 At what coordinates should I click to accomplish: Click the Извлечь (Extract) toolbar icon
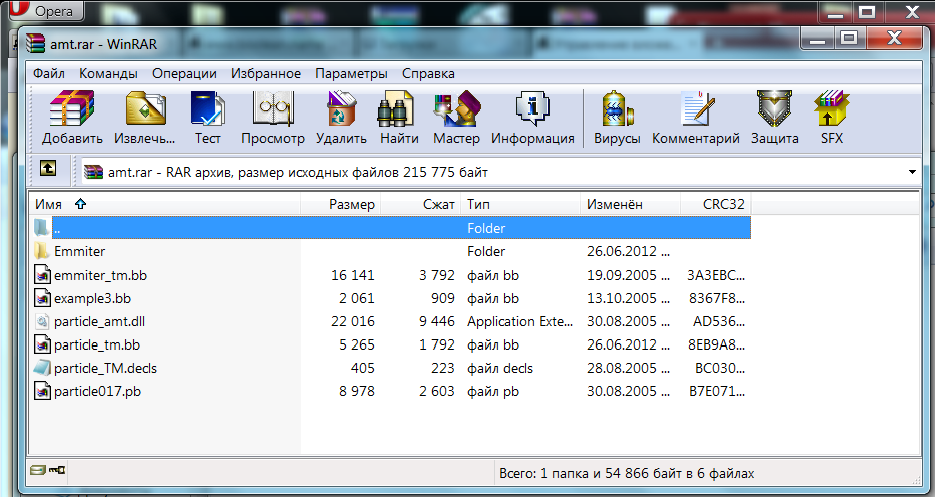[145, 118]
